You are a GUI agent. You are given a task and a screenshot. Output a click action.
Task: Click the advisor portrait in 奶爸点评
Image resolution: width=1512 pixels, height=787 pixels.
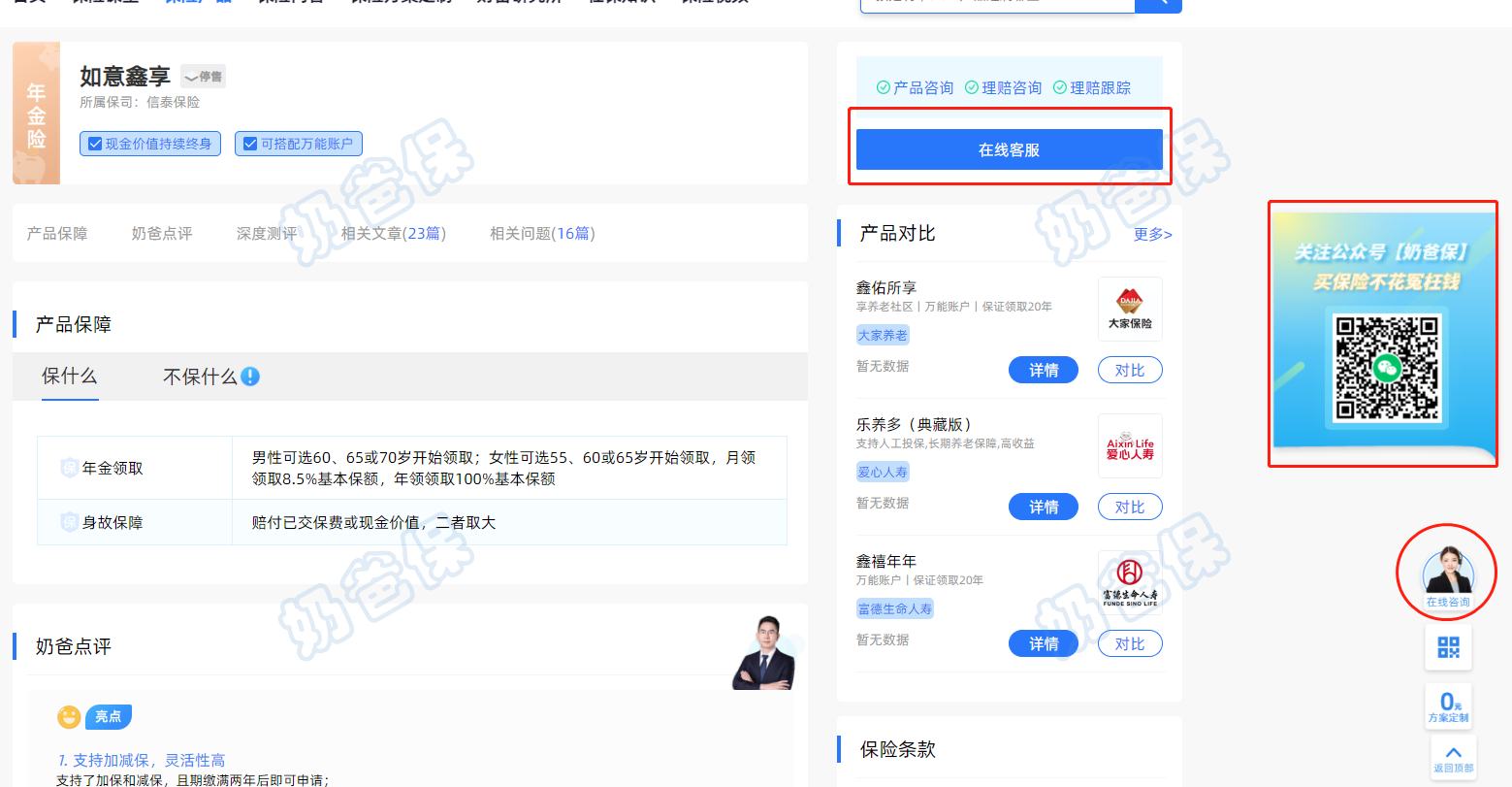pos(765,652)
